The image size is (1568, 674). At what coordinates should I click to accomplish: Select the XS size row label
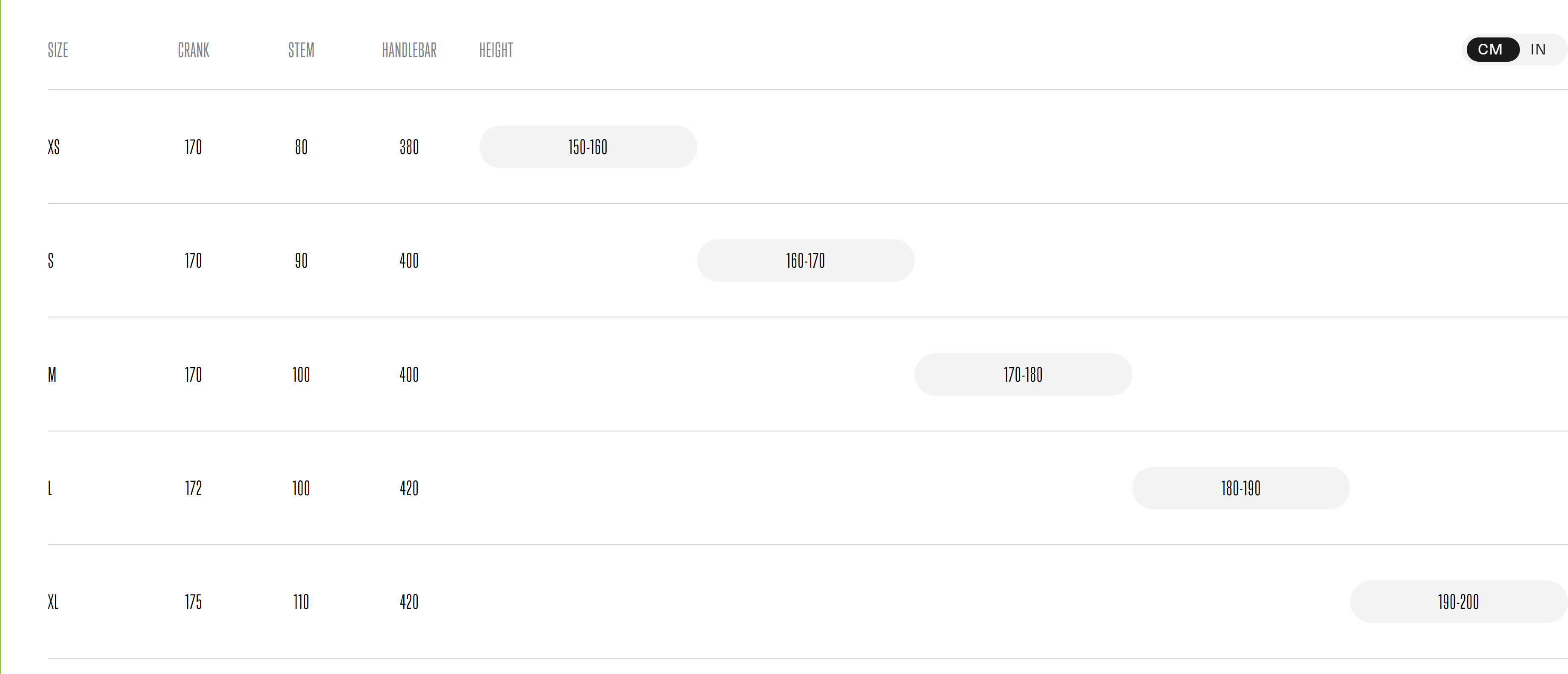54,147
